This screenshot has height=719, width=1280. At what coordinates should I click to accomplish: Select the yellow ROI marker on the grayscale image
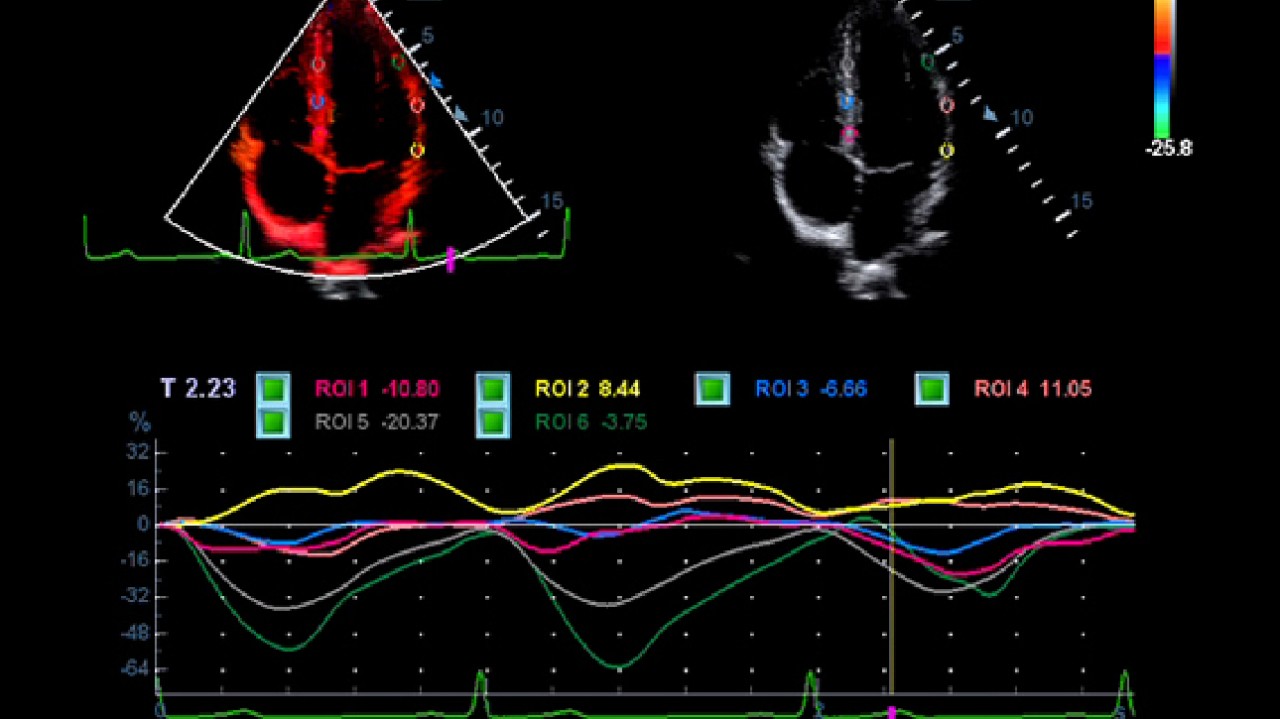click(947, 151)
